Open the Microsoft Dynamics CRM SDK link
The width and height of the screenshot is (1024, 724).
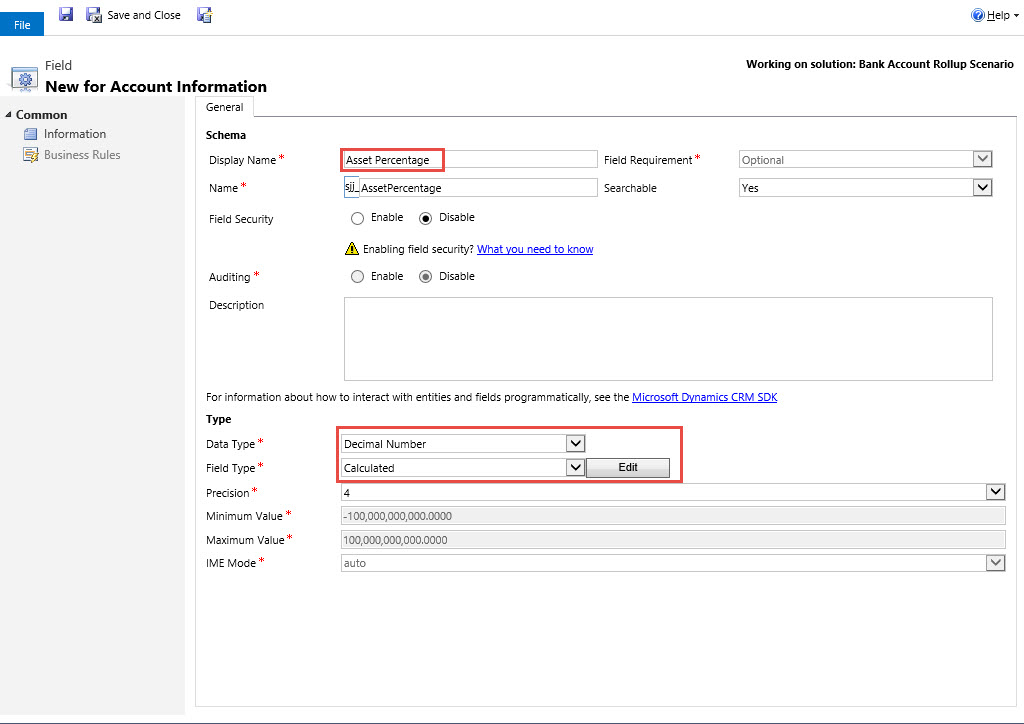704,397
